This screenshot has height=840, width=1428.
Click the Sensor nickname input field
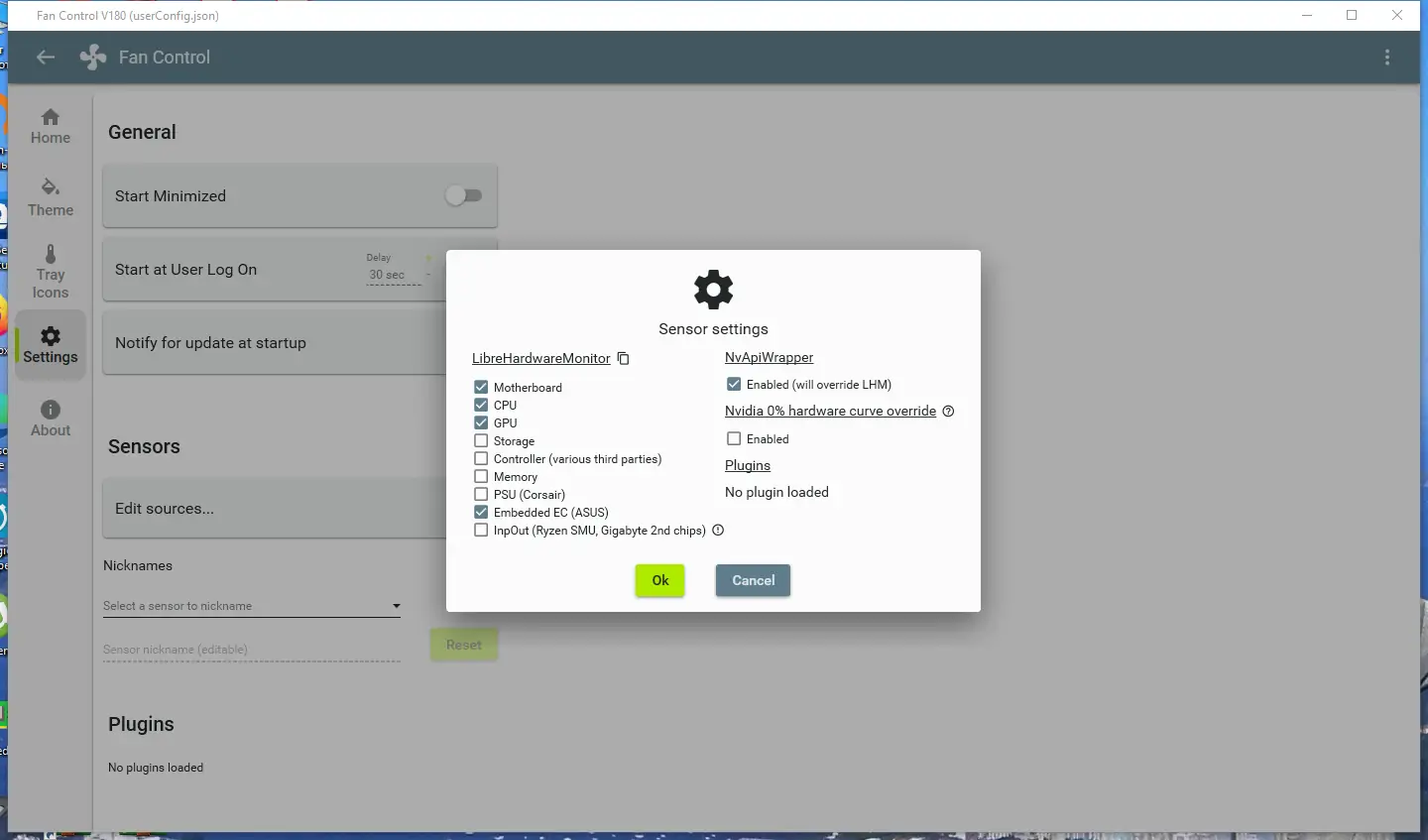click(x=252, y=650)
